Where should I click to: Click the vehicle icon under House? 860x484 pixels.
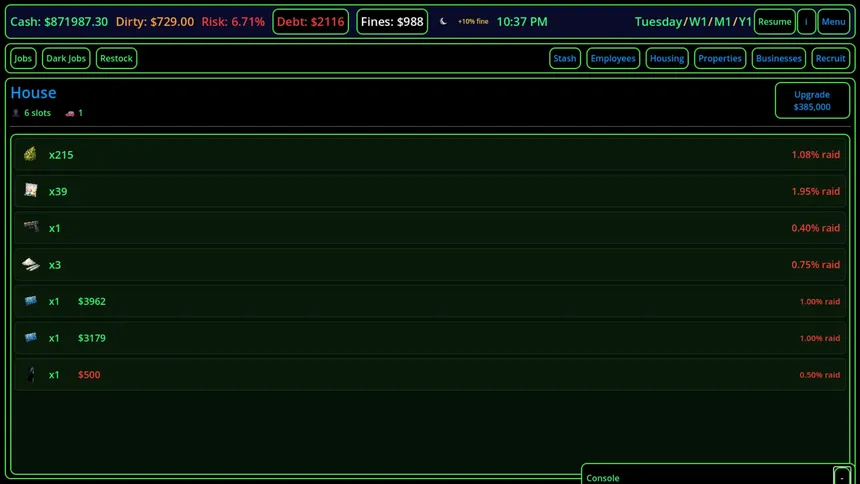[70, 114]
